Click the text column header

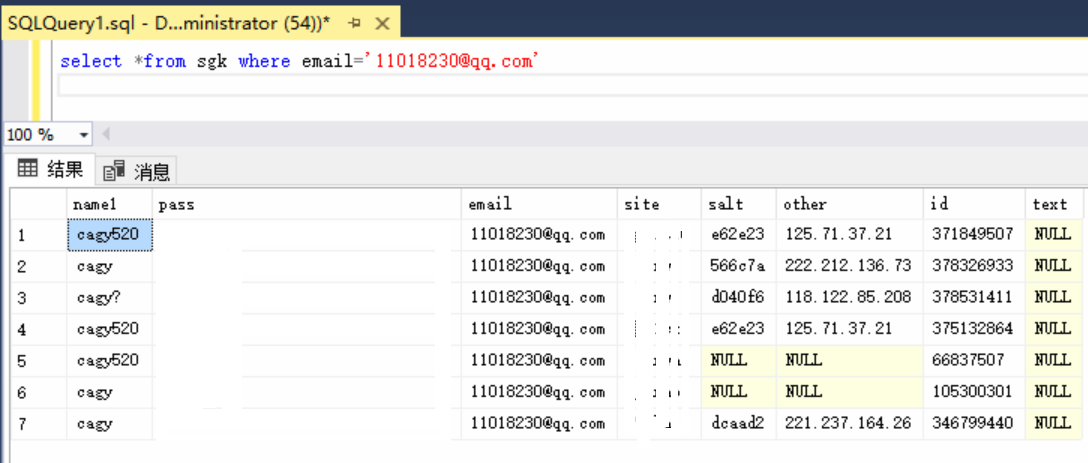click(1054, 204)
